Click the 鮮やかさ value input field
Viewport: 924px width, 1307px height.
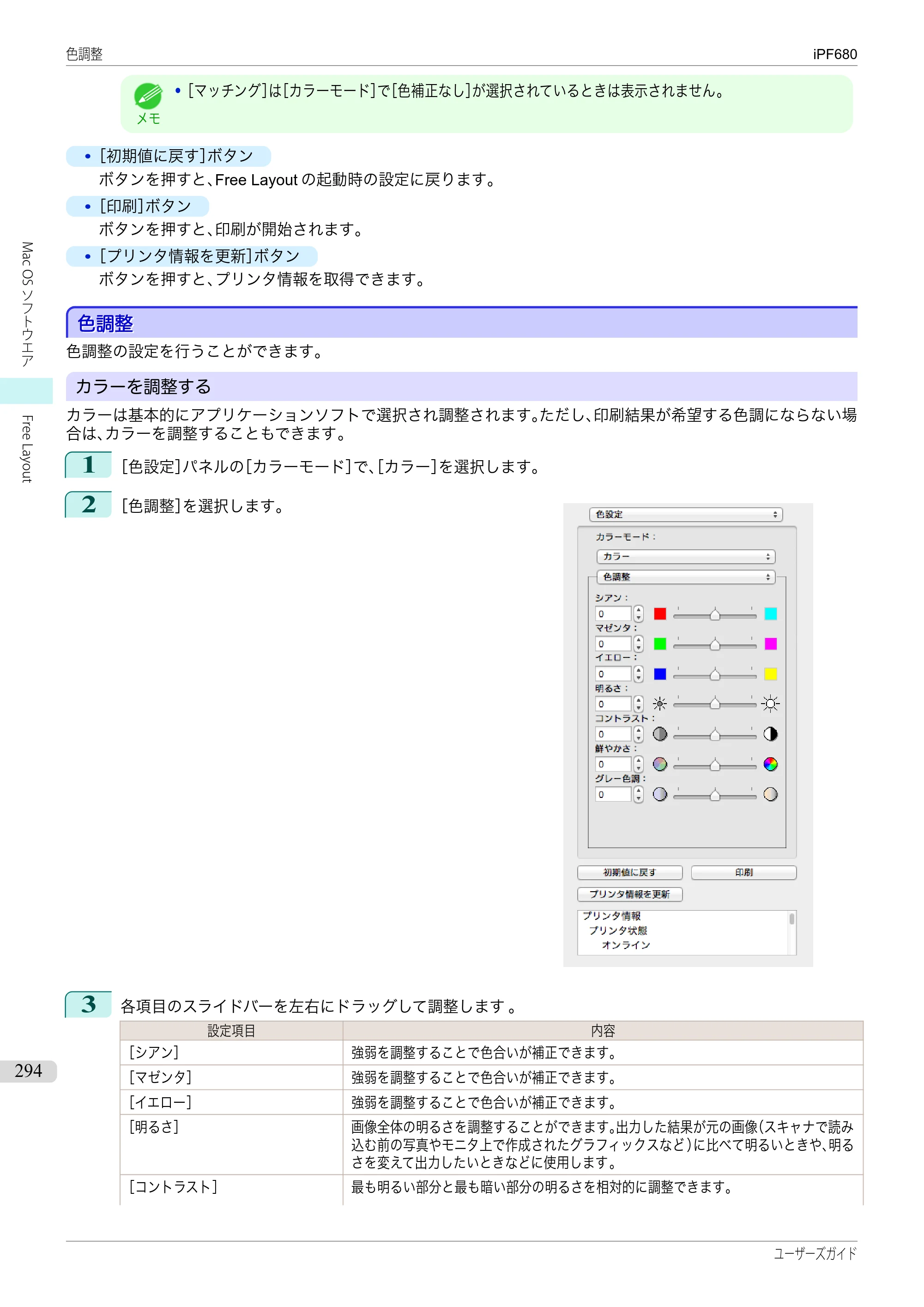pyautogui.click(x=613, y=765)
